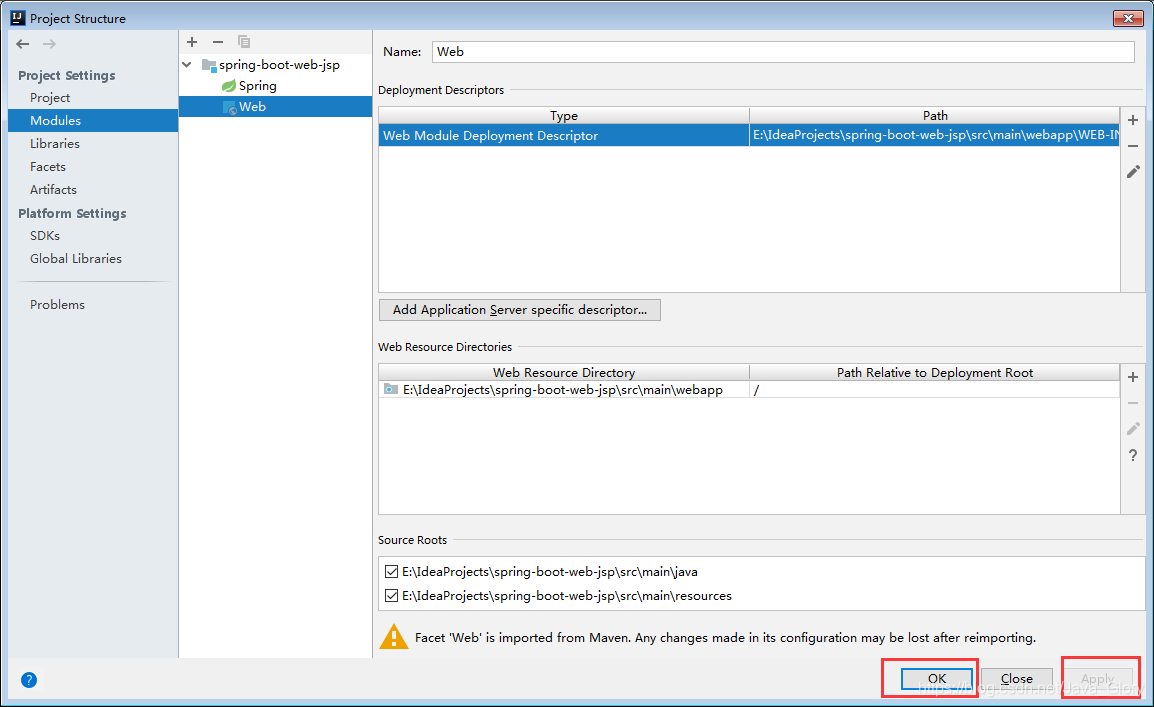Remove the selected module with the minus icon

pyautogui.click(x=218, y=42)
